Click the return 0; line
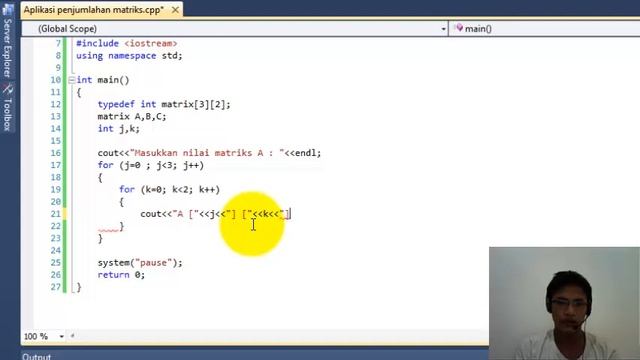Image resolution: width=640 pixels, height=360 pixels. pos(121,275)
